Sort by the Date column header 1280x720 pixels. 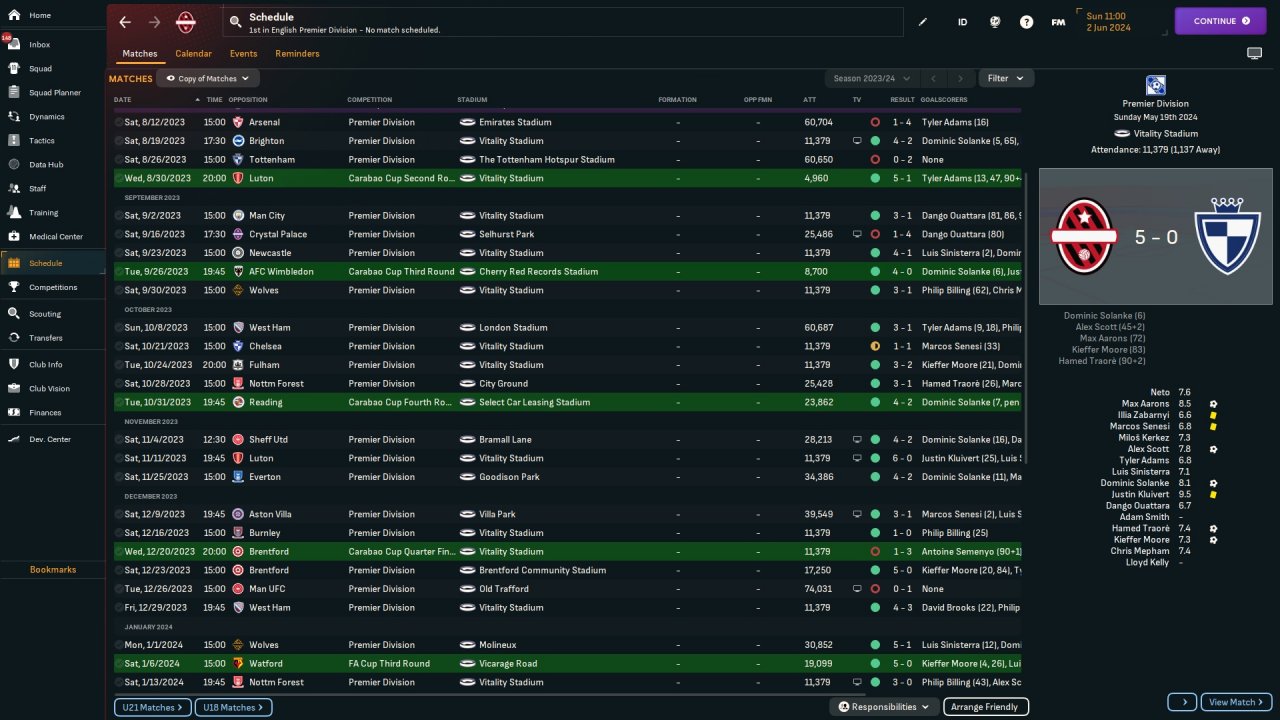tap(123, 100)
